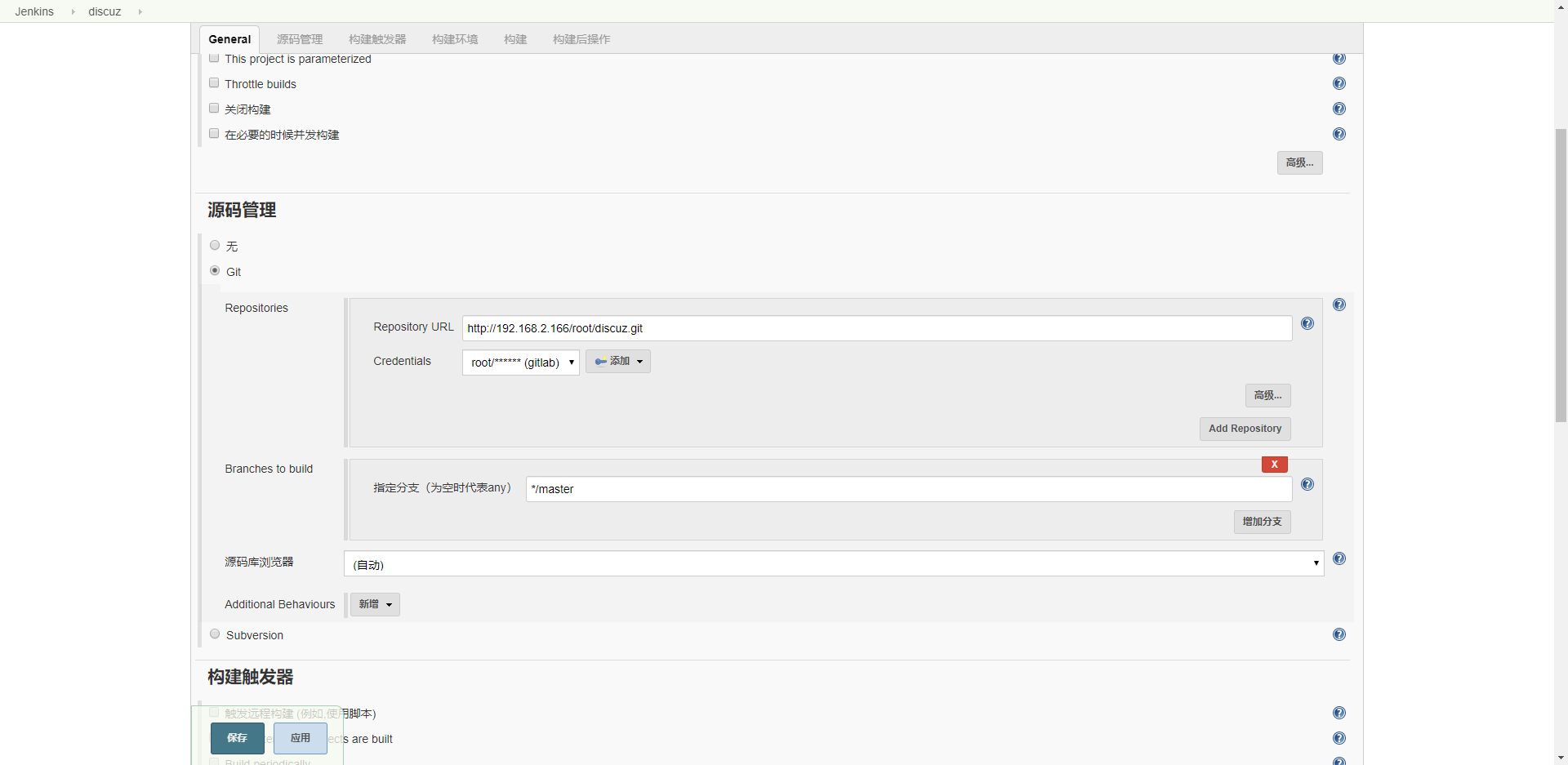Open help for 触发远程构建 trigger
This screenshot has height=765, width=1568.
click(x=1339, y=713)
